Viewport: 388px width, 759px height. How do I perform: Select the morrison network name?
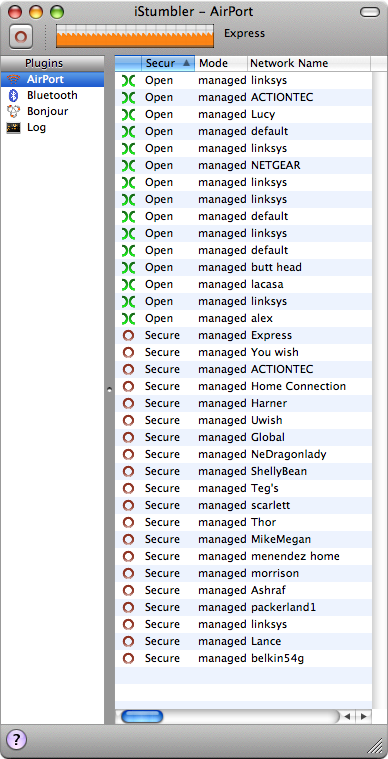click(275, 573)
